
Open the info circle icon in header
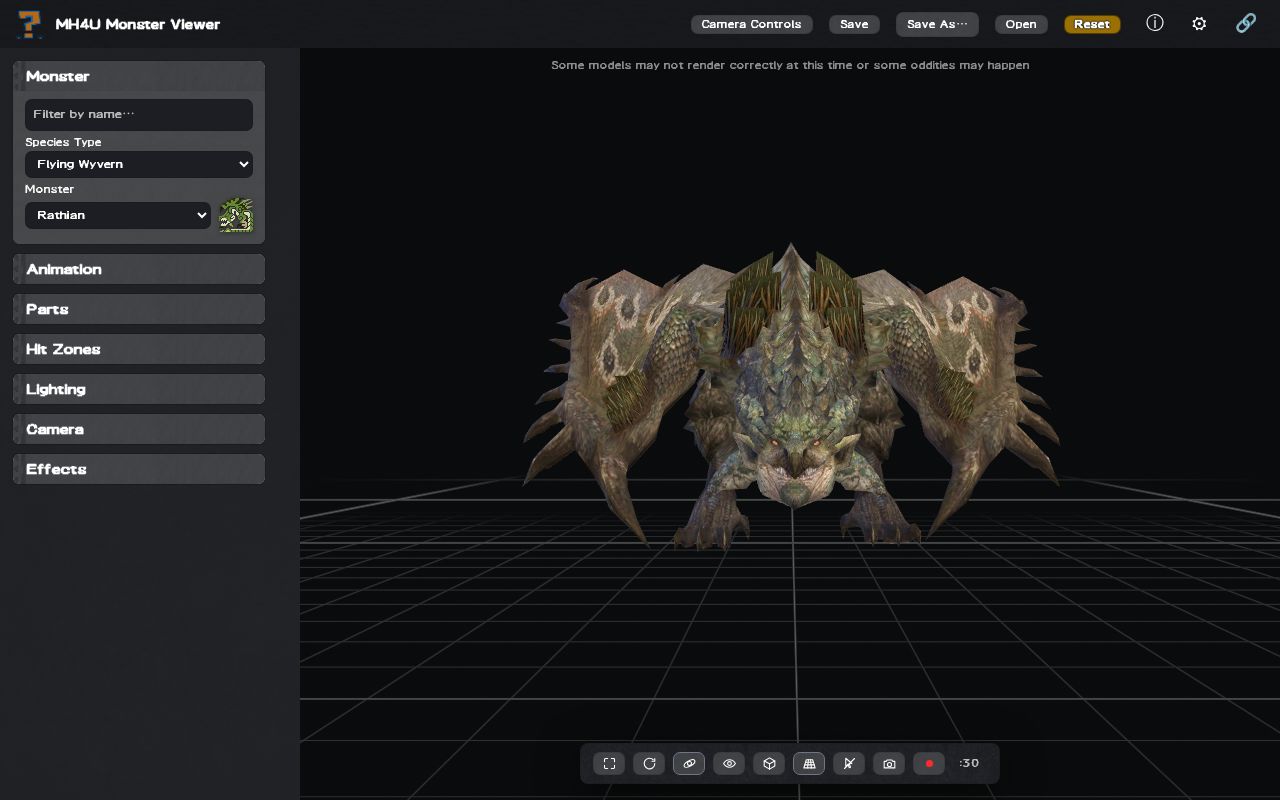coord(1155,23)
